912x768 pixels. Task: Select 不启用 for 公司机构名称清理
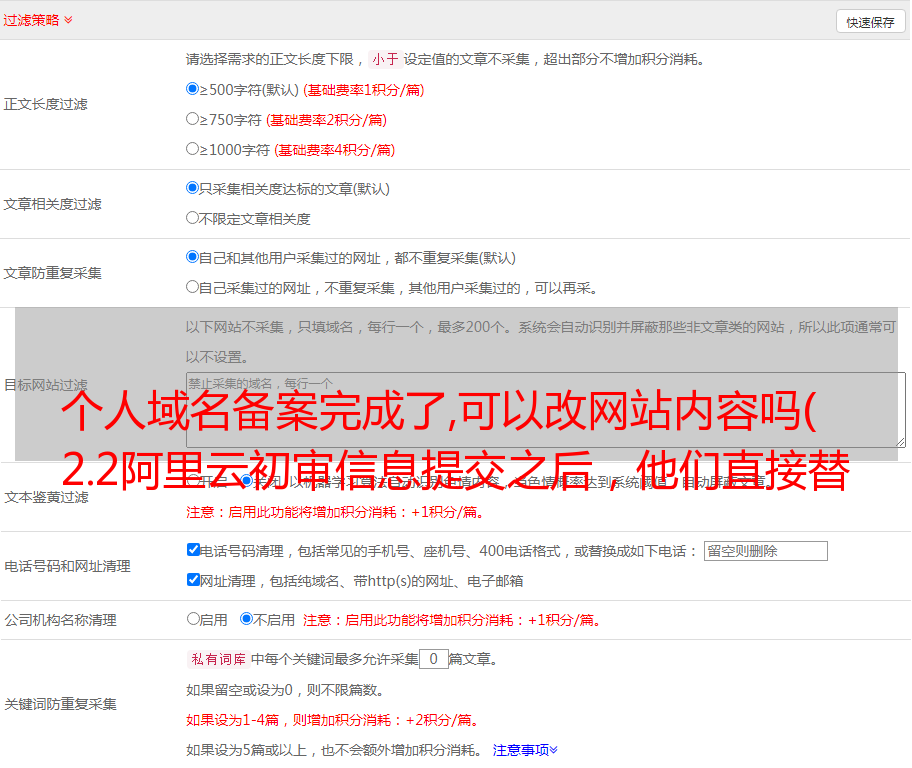click(x=247, y=619)
